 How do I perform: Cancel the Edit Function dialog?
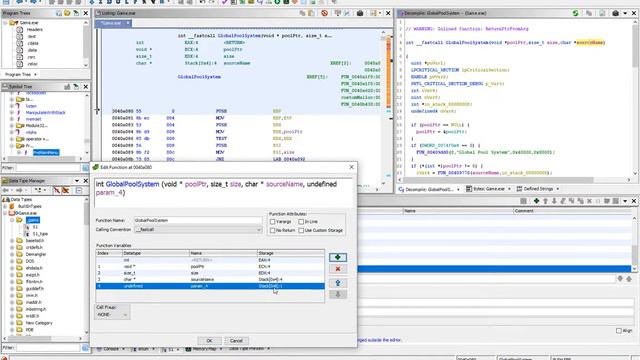pos(236,340)
